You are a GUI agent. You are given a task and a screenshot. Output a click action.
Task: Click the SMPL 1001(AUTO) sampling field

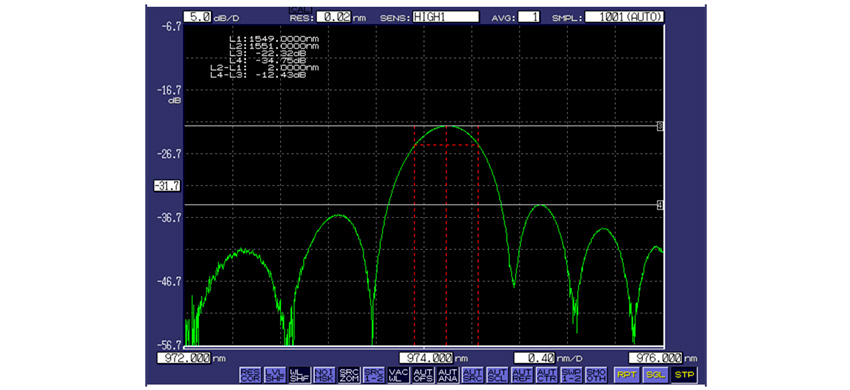click(x=624, y=17)
